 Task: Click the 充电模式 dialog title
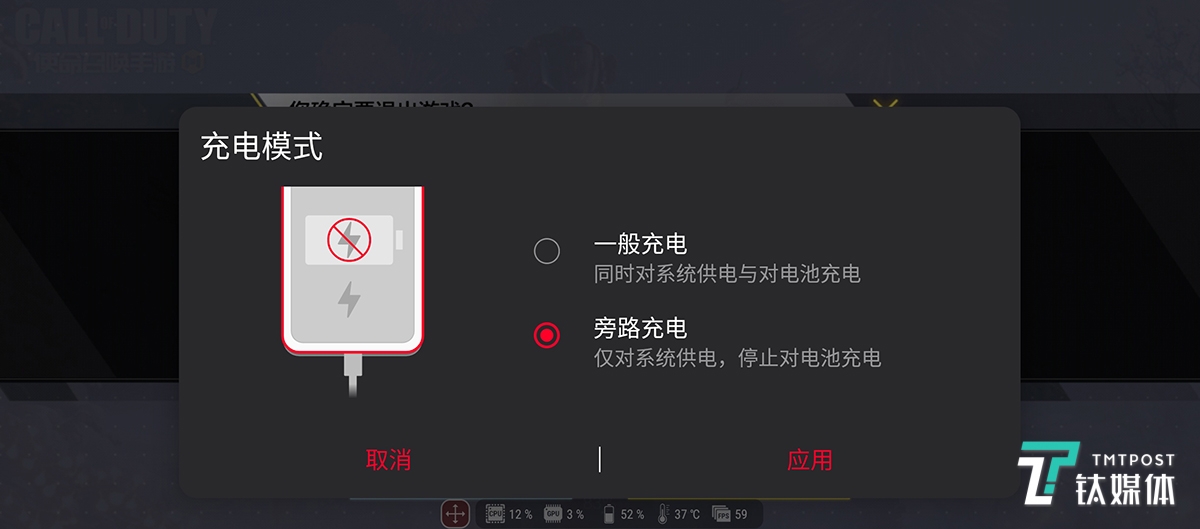pyautogui.click(x=261, y=148)
